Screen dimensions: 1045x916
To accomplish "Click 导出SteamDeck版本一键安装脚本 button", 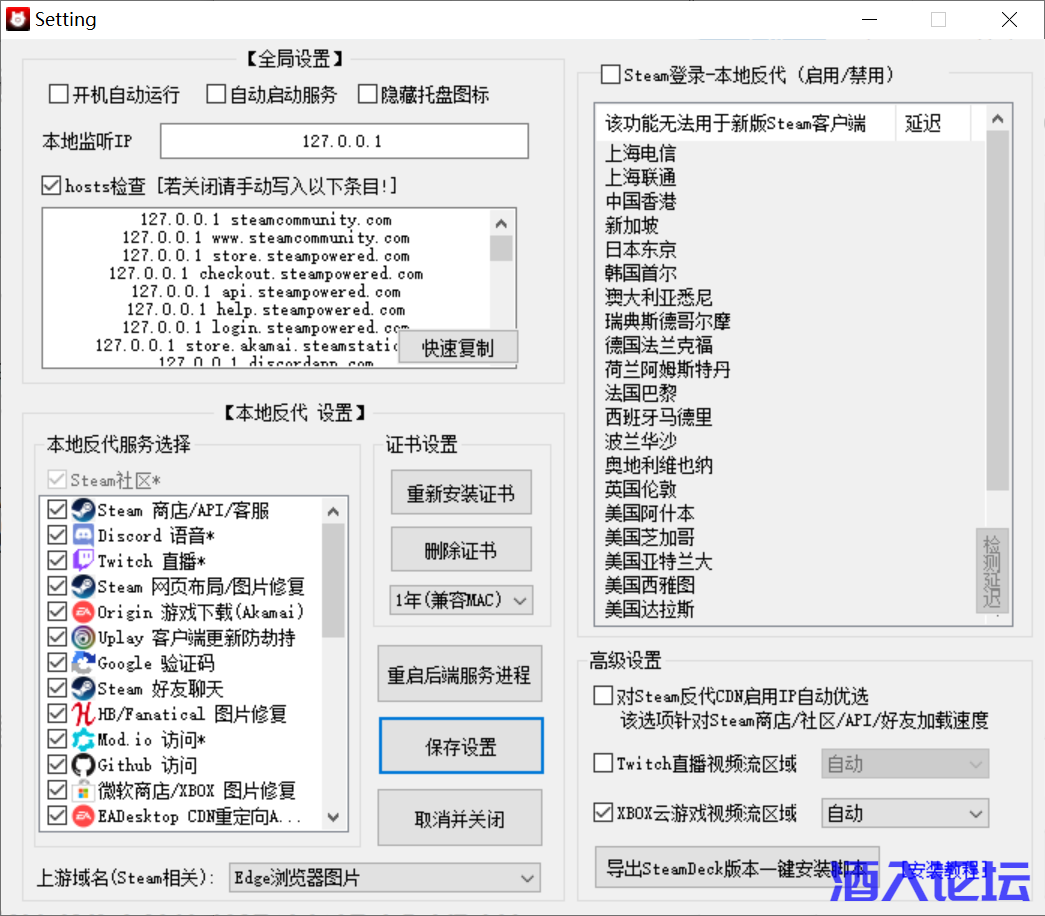I will click(x=737, y=867).
